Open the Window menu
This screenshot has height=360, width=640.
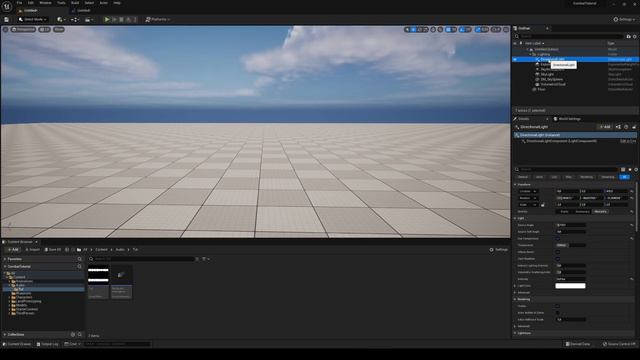[45, 3]
